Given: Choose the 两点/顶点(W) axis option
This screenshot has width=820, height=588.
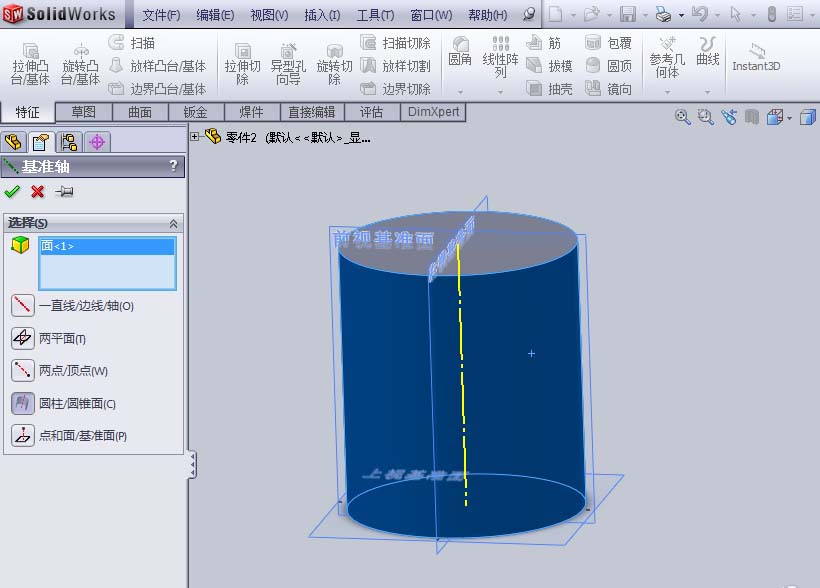Looking at the screenshot, I should pyautogui.click(x=59, y=370).
